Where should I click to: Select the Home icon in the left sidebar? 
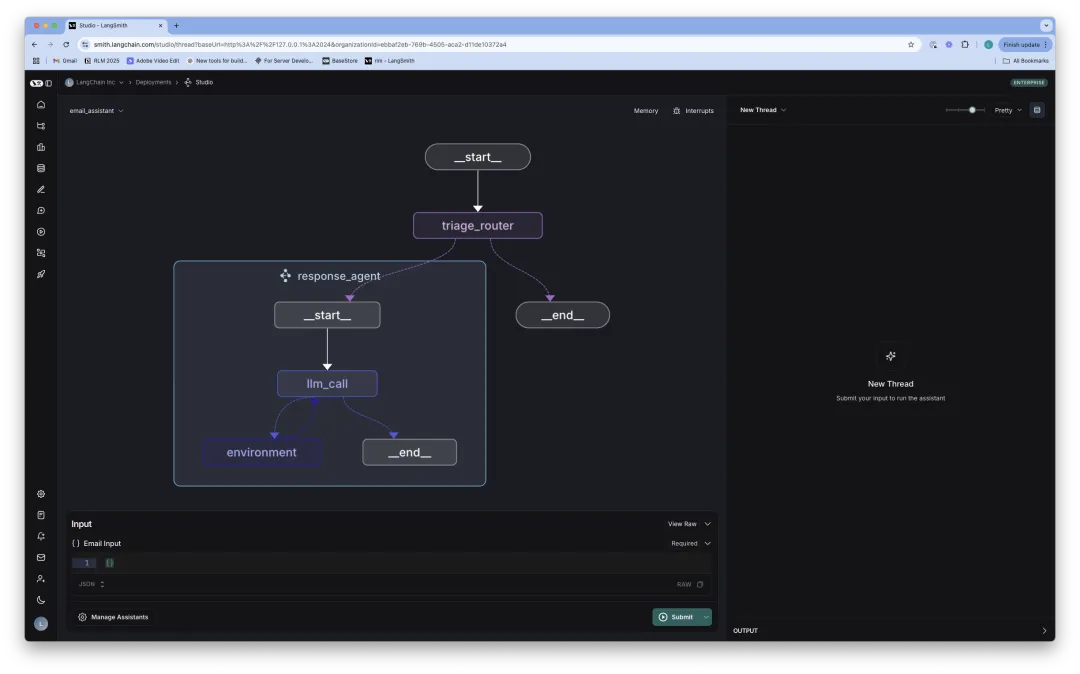coord(40,104)
